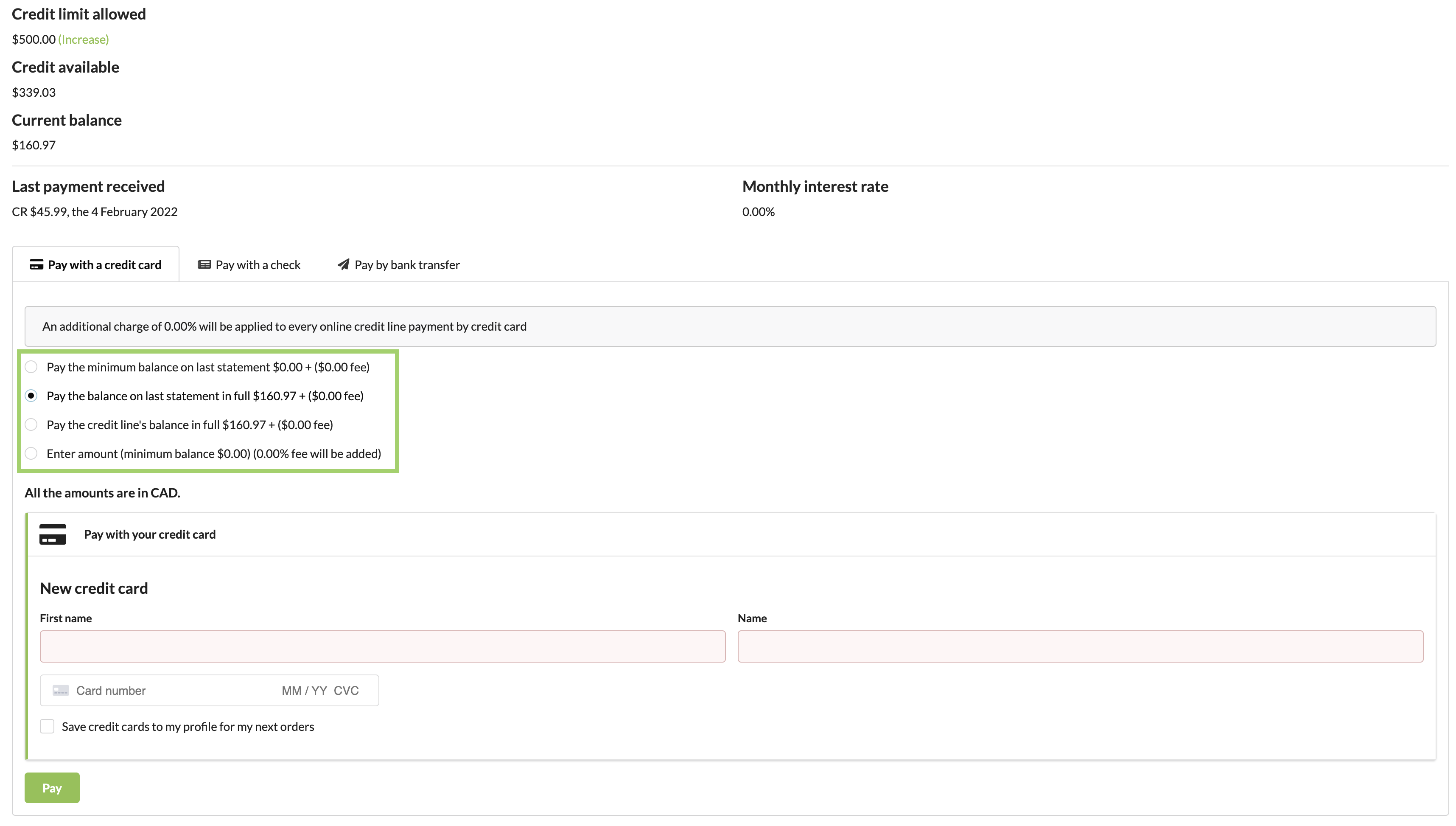
Task: Select the Pay the minimum balance option
Action: [x=31, y=367]
